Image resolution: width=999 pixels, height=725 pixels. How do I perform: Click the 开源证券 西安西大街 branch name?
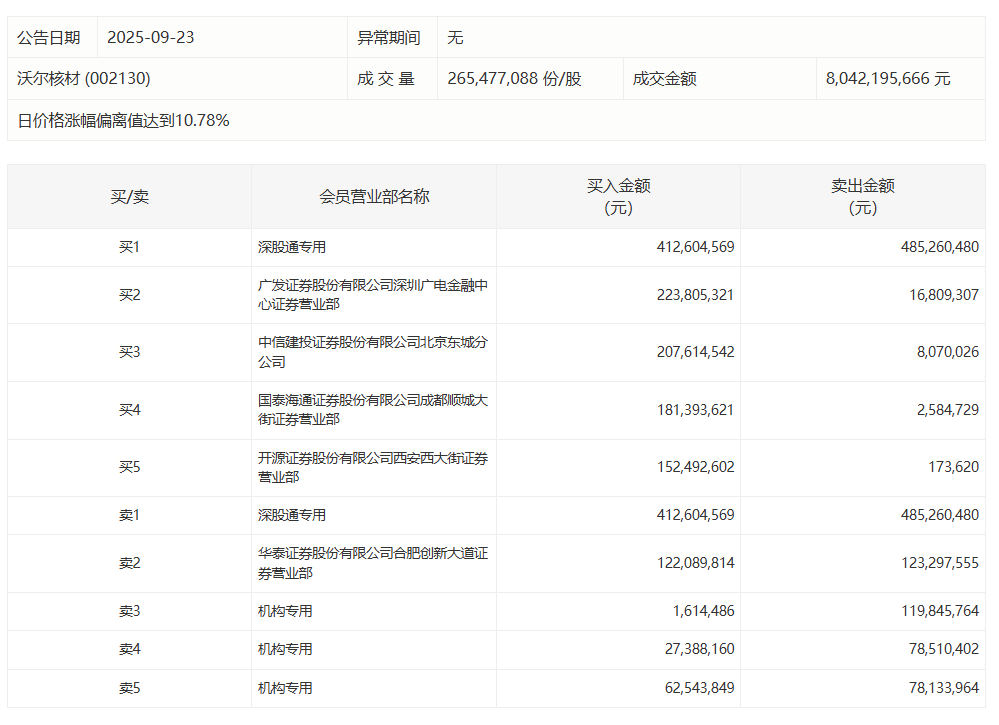pyautogui.click(x=373, y=467)
